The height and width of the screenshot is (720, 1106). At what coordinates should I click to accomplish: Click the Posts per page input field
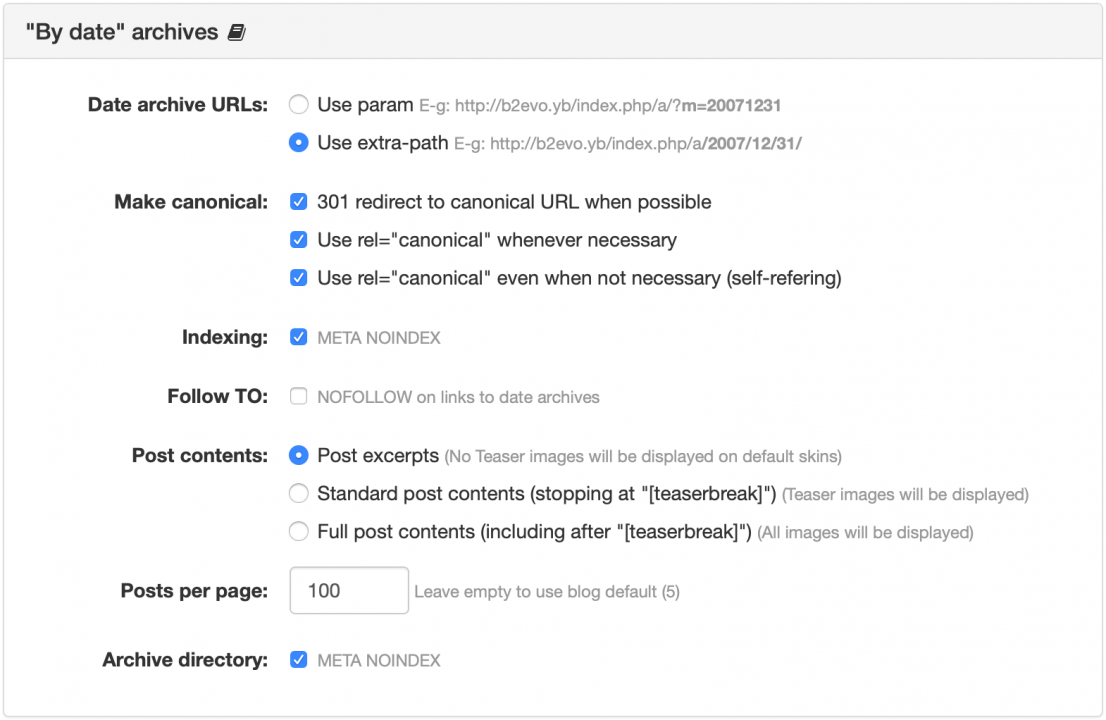(349, 590)
